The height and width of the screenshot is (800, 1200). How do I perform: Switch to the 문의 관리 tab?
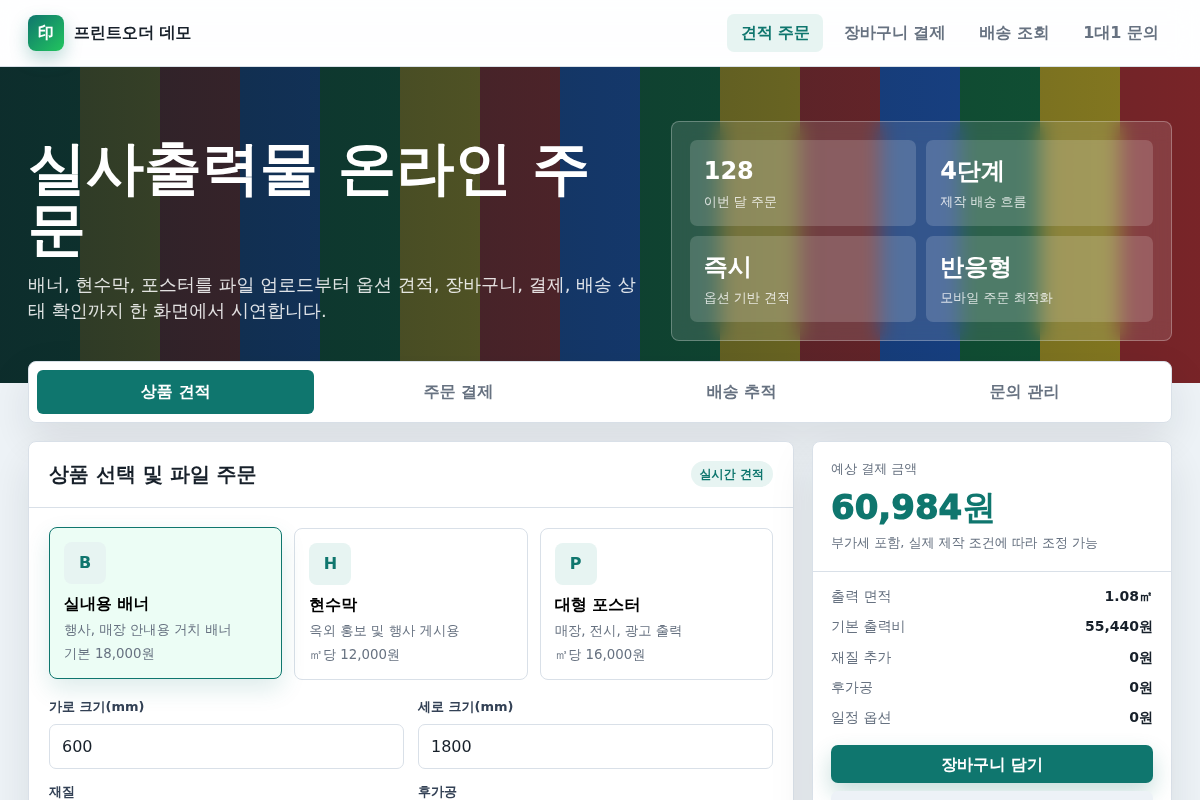pos(1024,392)
